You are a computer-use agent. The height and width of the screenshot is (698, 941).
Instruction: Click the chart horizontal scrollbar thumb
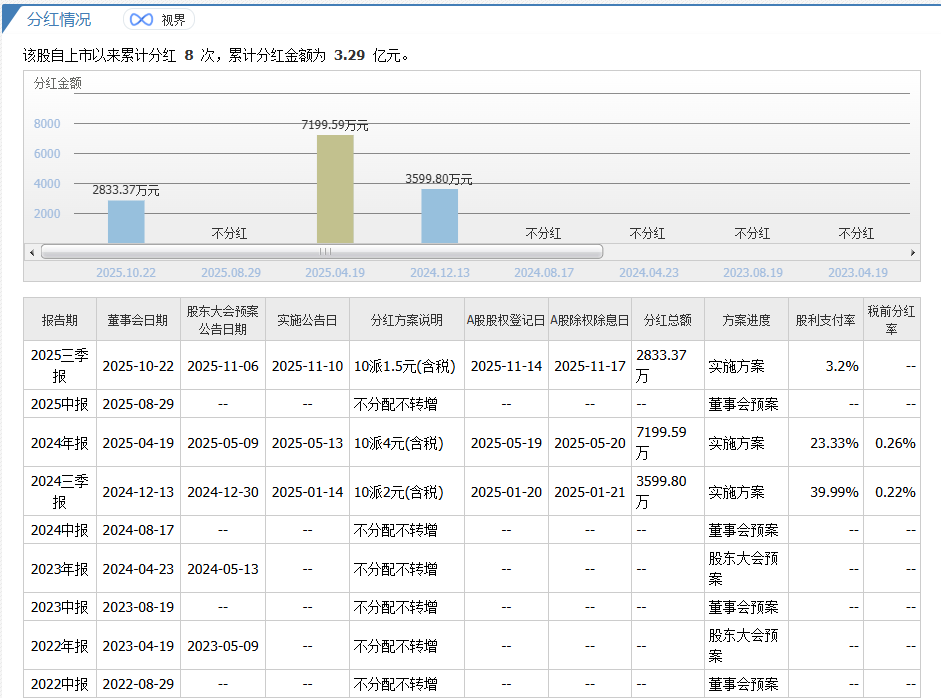322,251
